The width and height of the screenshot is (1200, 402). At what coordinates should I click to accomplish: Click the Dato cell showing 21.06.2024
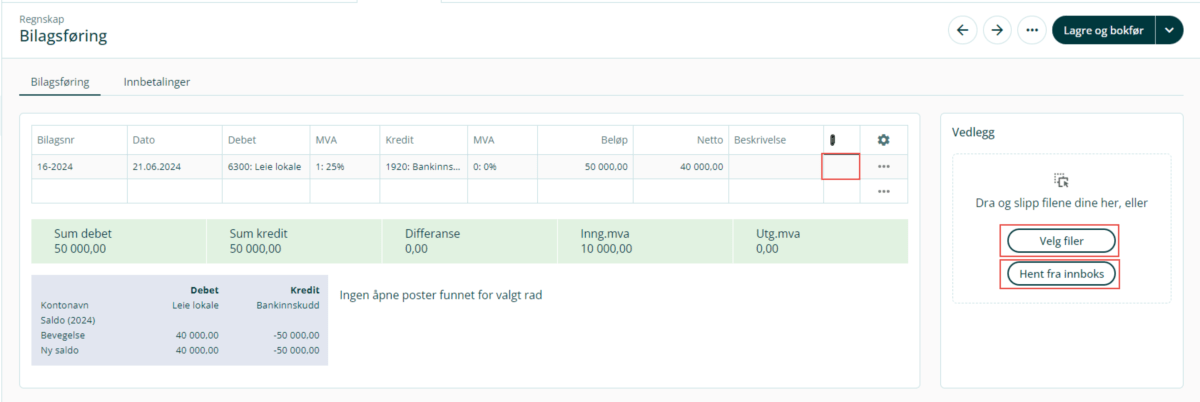pos(174,166)
